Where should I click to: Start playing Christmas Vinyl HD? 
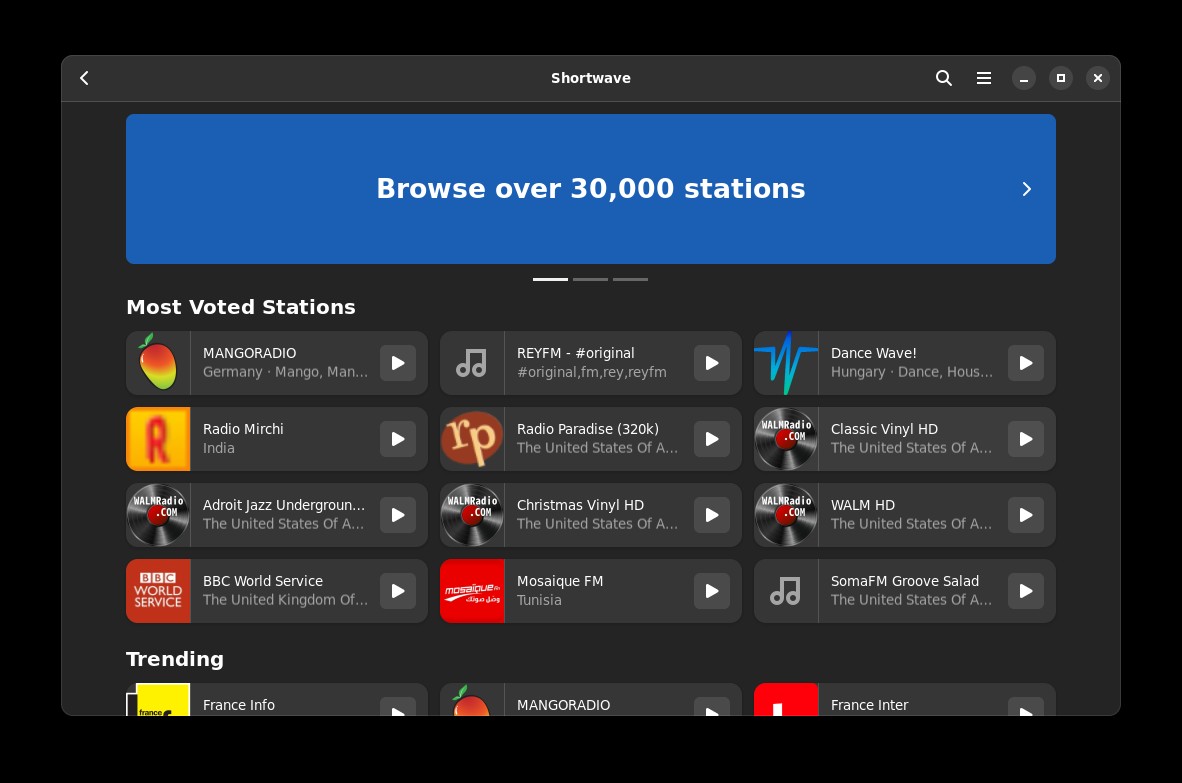pos(712,515)
